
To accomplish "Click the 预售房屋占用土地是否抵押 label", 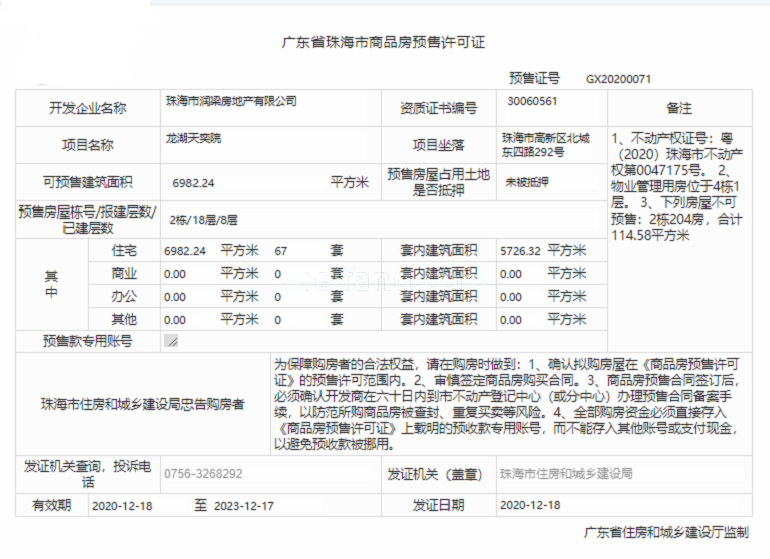I will (x=438, y=182).
